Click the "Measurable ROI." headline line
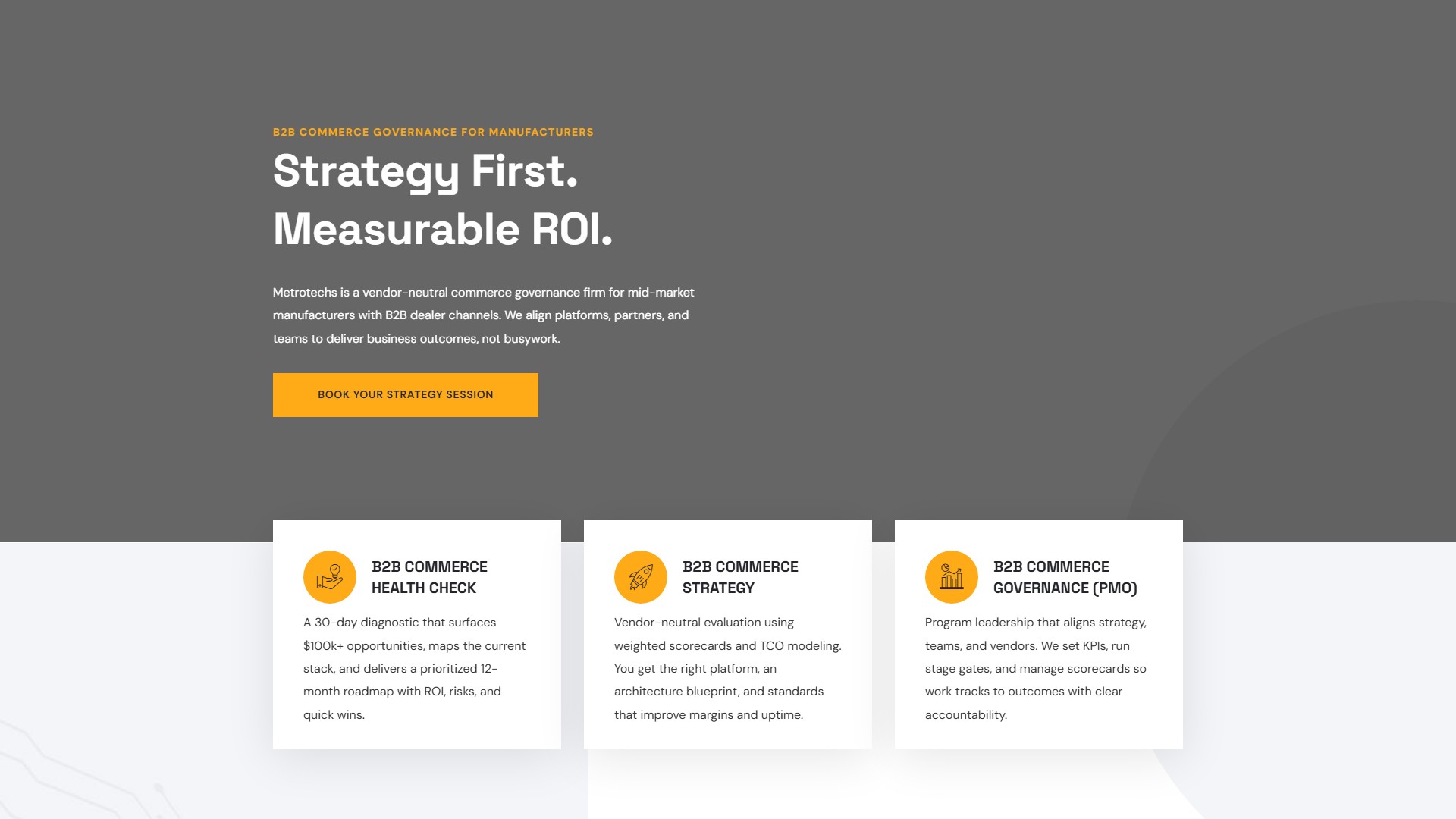 (x=442, y=229)
